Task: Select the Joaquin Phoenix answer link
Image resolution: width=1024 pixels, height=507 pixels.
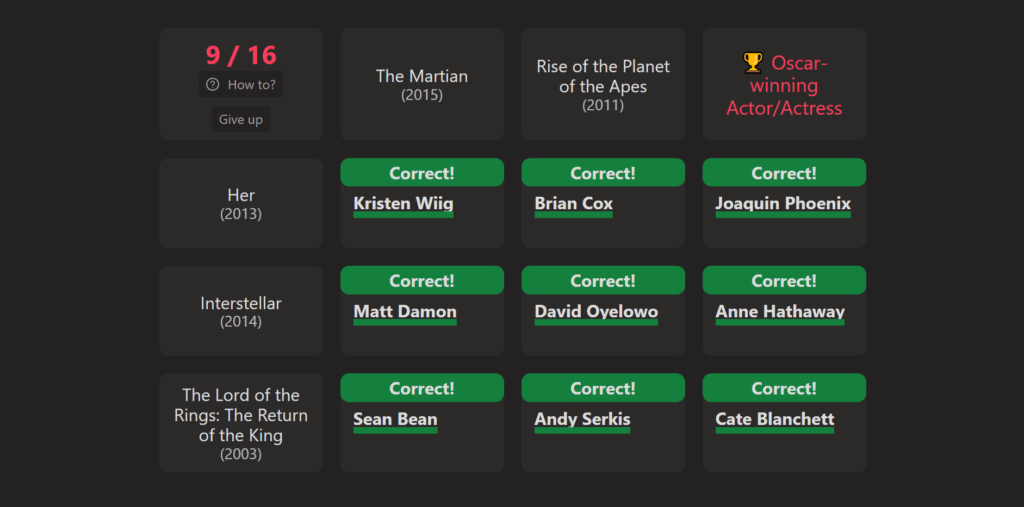Action: 783,204
